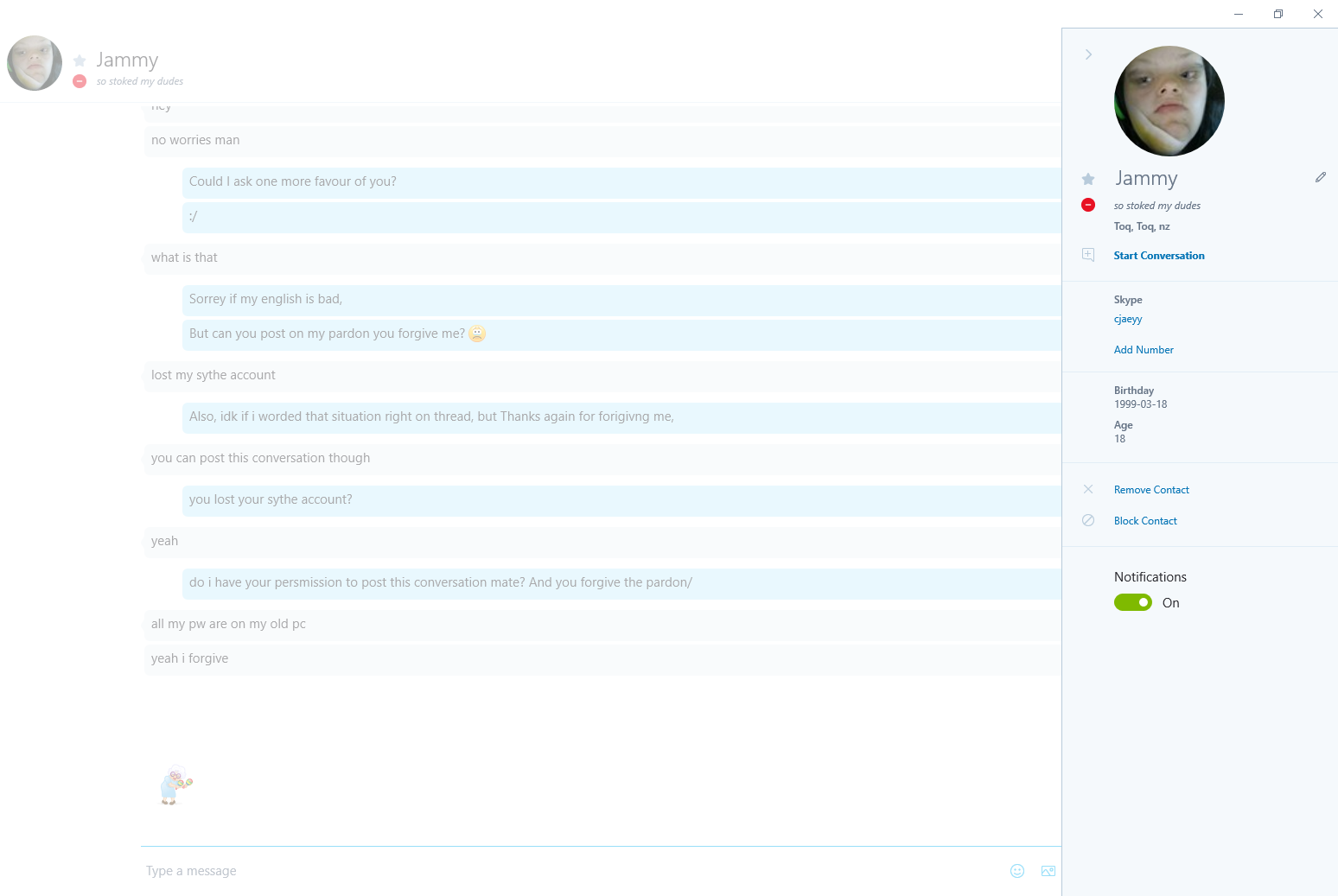Start Conversation with Jammy
The width and height of the screenshot is (1338, 896).
1159,256
